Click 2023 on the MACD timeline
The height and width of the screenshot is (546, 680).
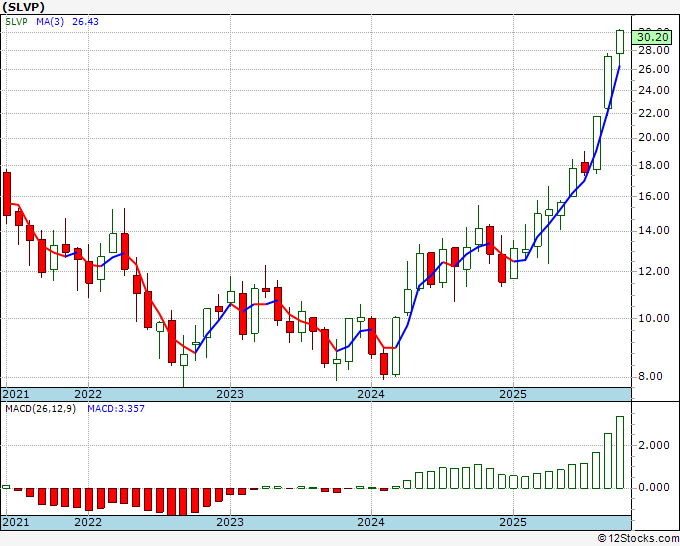tap(230, 522)
